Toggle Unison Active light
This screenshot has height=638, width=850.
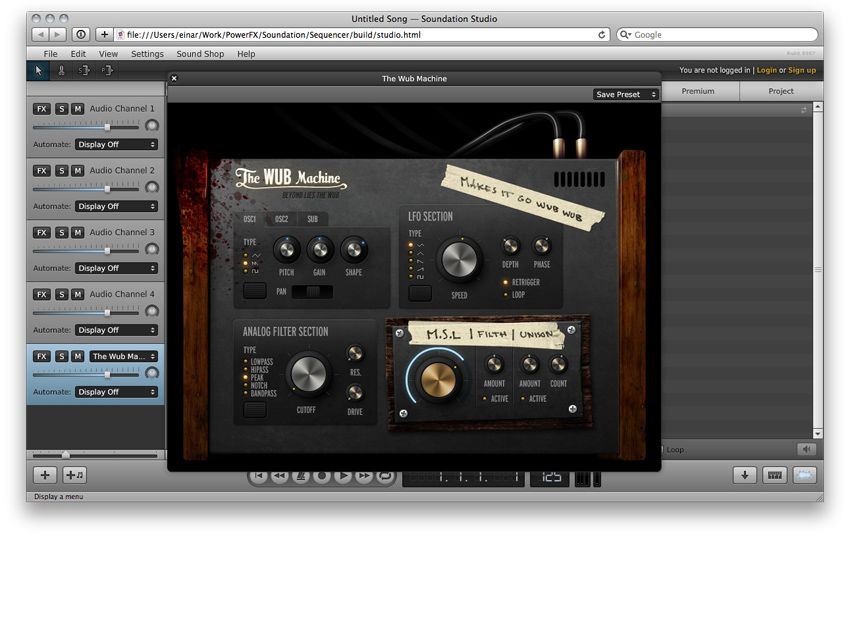(523, 398)
